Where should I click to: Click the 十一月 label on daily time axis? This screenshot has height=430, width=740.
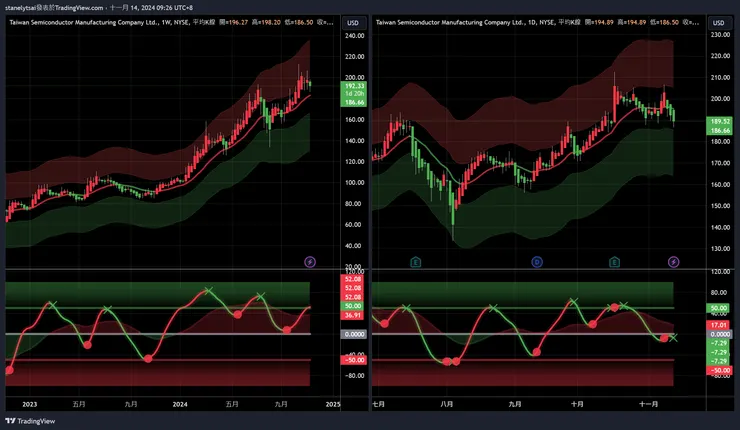click(x=648, y=404)
